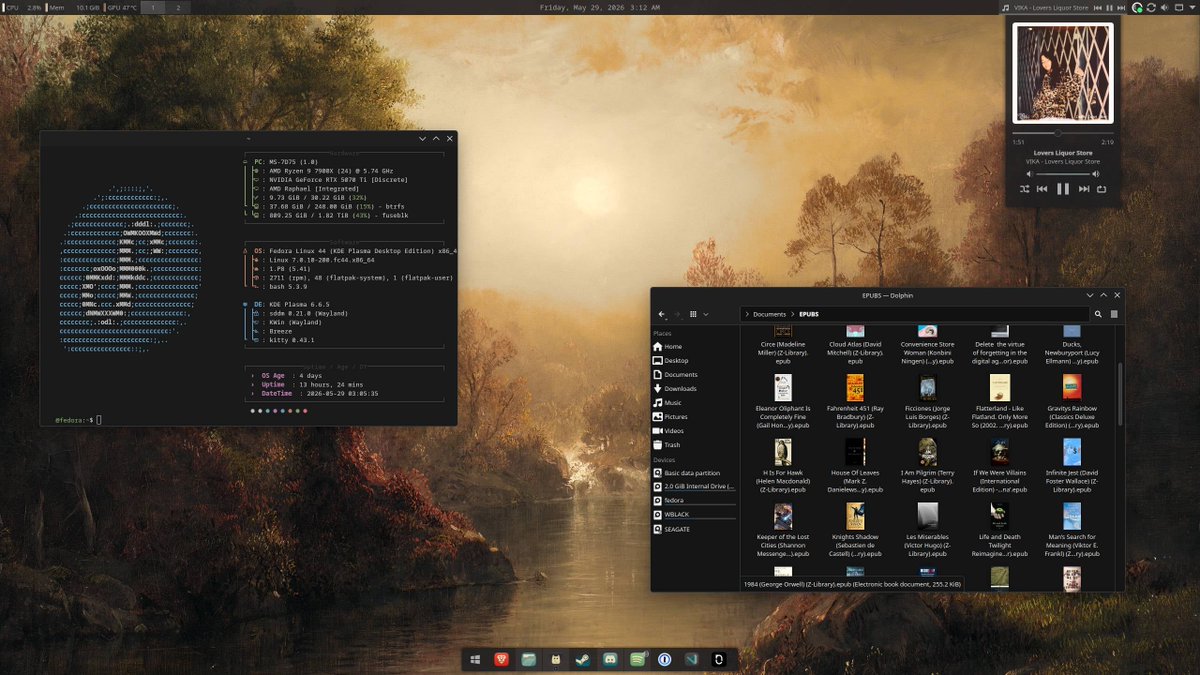Image resolution: width=1200 pixels, height=675 pixels.
Task: Click the song progress seek bar
Action: (x=1063, y=132)
